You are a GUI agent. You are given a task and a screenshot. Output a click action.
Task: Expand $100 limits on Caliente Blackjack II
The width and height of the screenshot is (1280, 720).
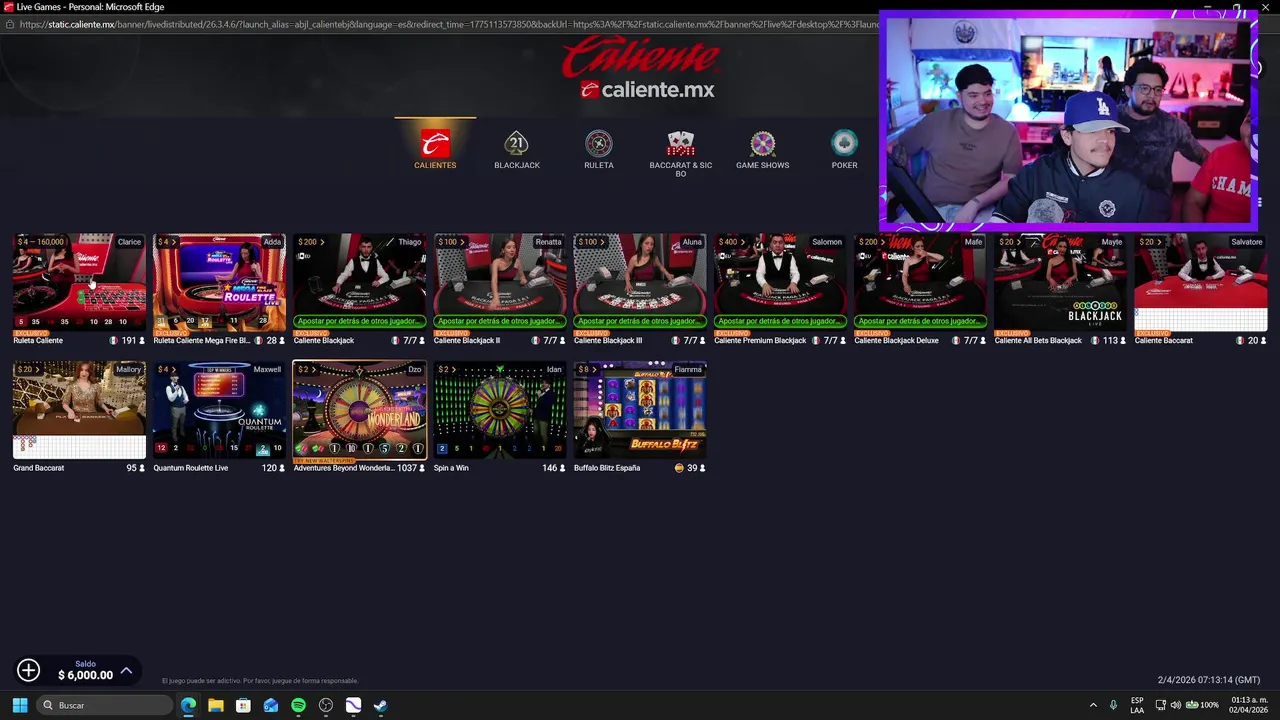point(451,242)
